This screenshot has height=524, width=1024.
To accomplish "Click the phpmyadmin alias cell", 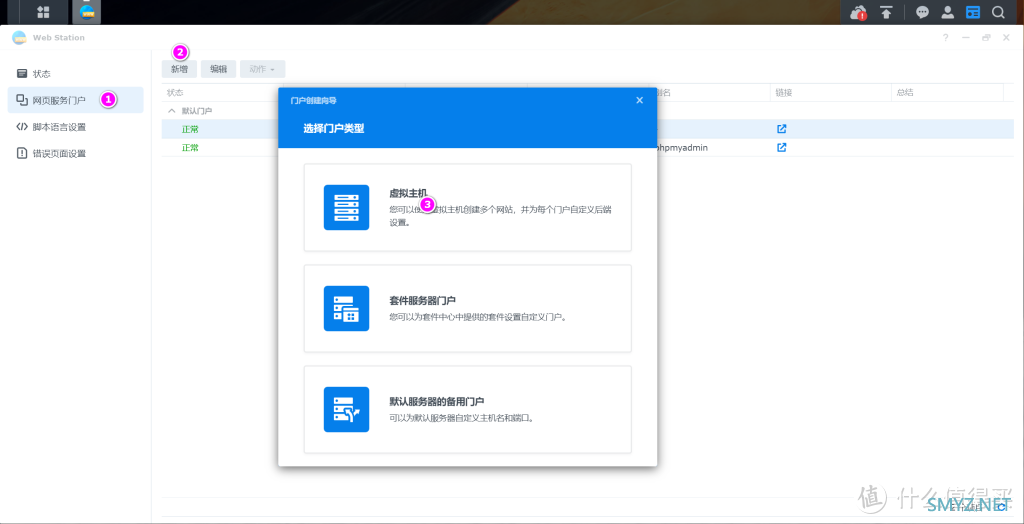I will pyautogui.click(x=682, y=148).
